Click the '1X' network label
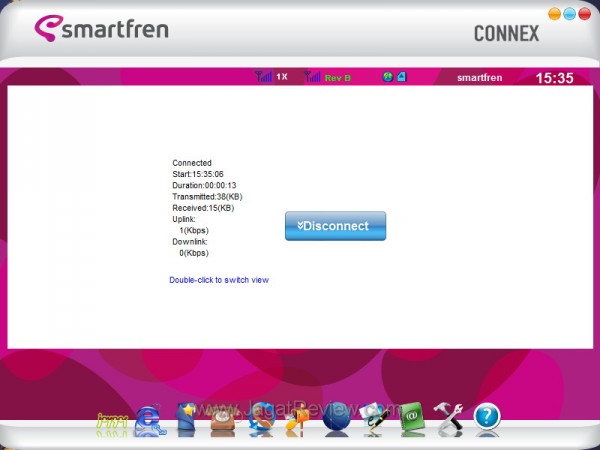This screenshot has height=450, width=600. 282,77
